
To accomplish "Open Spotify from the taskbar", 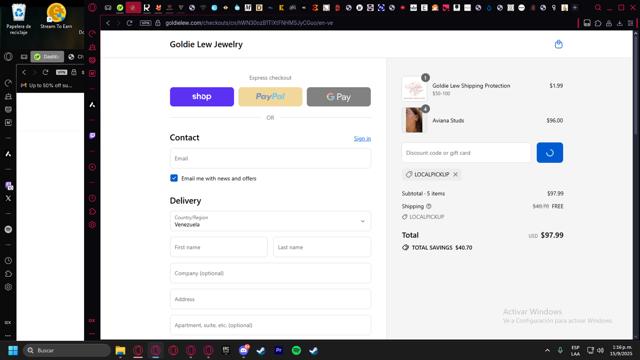I will 296,350.
